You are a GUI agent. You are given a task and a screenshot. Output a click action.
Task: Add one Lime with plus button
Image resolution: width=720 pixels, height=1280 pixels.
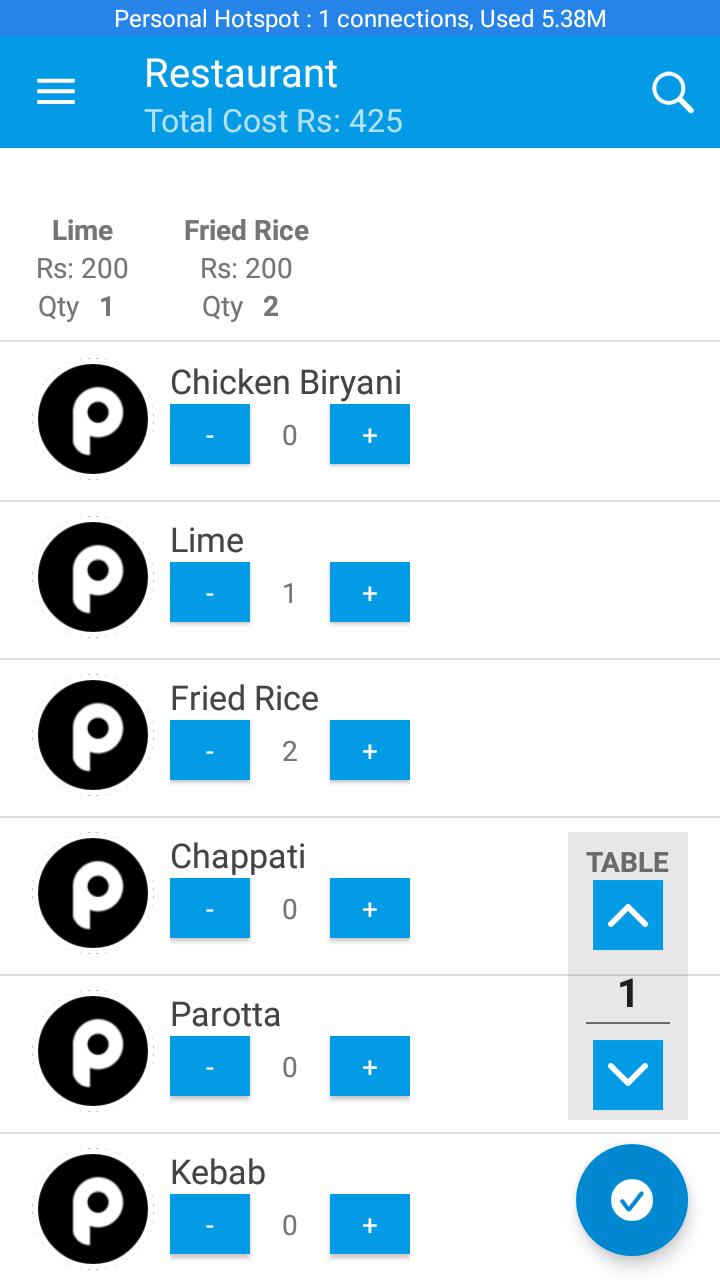[x=370, y=592]
